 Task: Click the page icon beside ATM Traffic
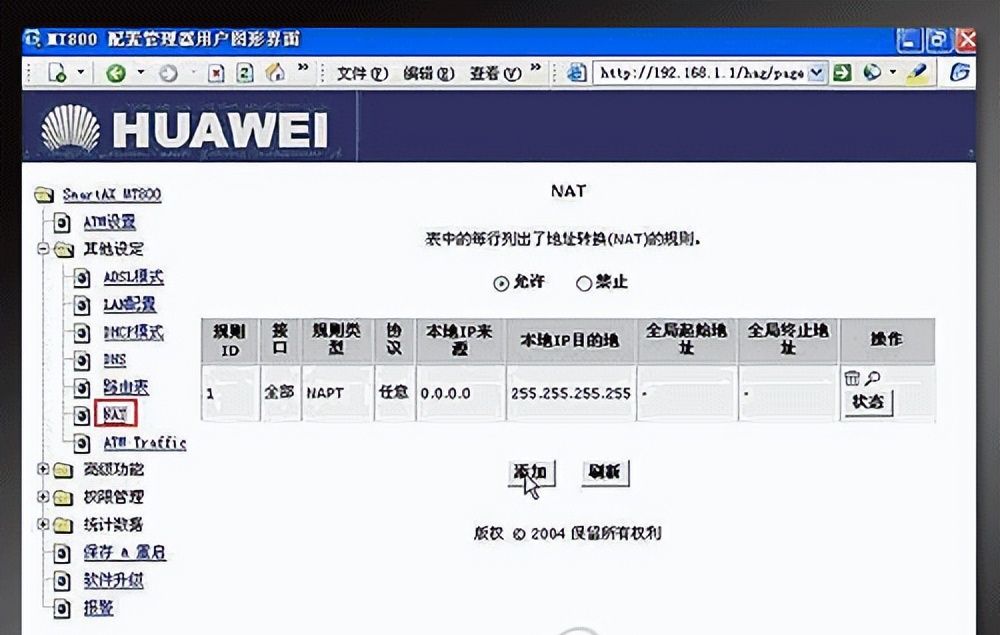click(x=82, y=443)
